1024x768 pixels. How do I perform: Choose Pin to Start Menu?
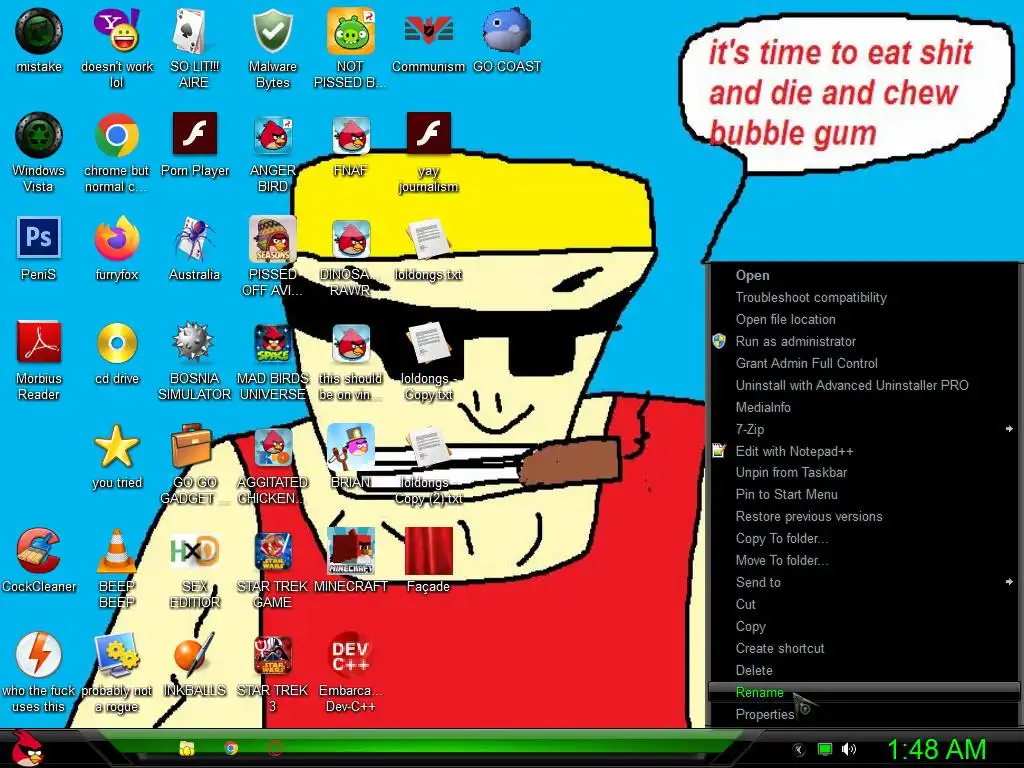(863, 494)
